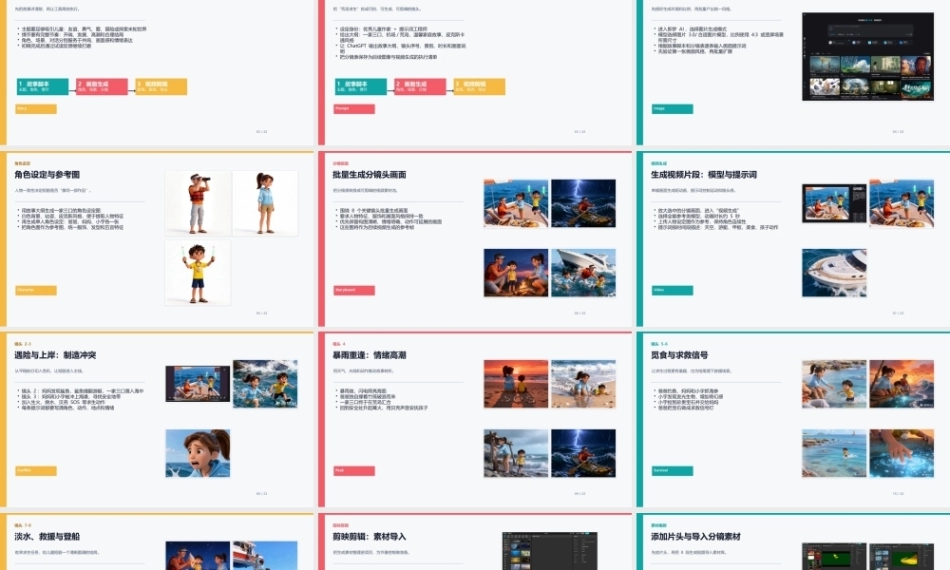Click the campfire family storyboard image
Viewport: 950px width, 570px height.
coord(516,273)
